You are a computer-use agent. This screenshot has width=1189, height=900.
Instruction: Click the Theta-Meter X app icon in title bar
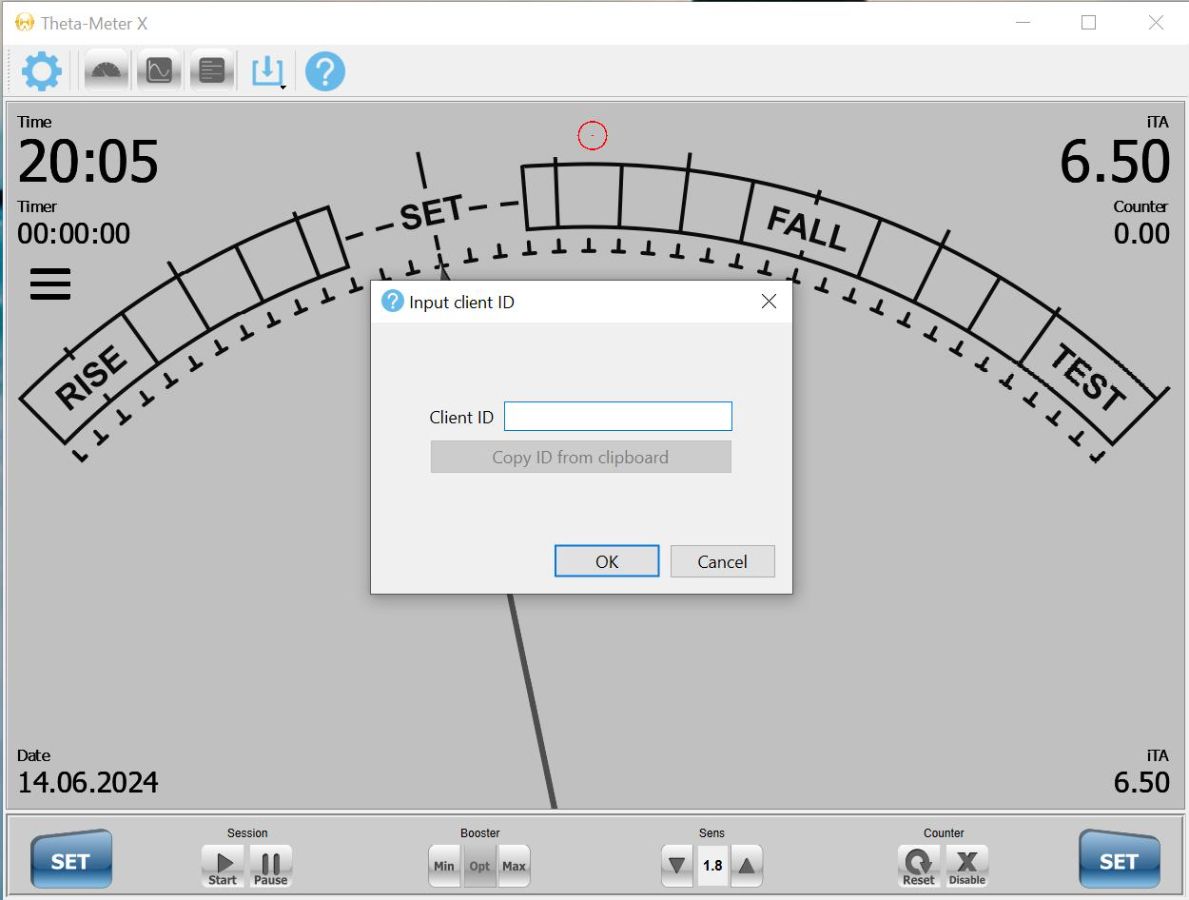tap(24, 23)
